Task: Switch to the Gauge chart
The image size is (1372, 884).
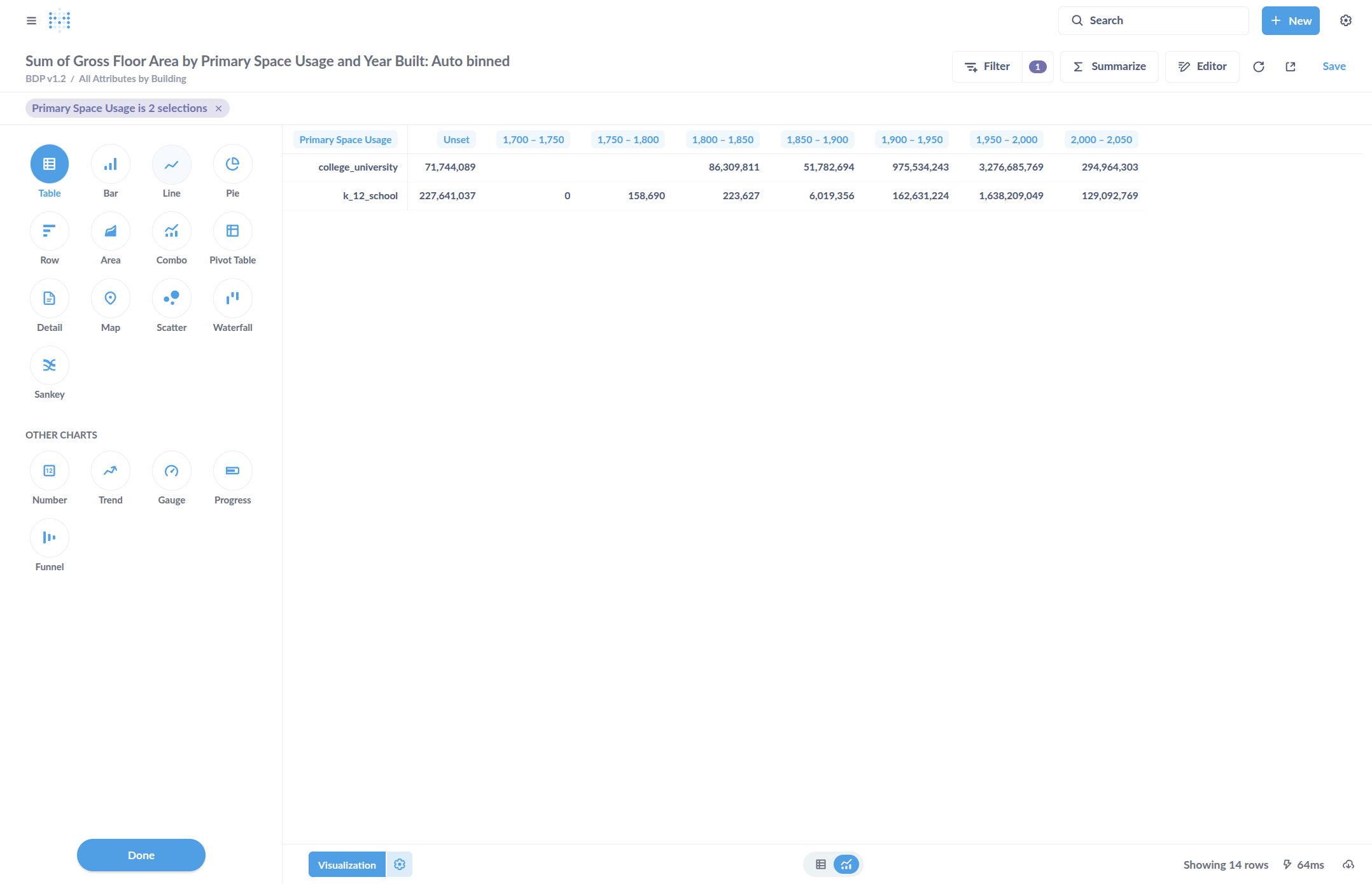Action: click(171, 471)
